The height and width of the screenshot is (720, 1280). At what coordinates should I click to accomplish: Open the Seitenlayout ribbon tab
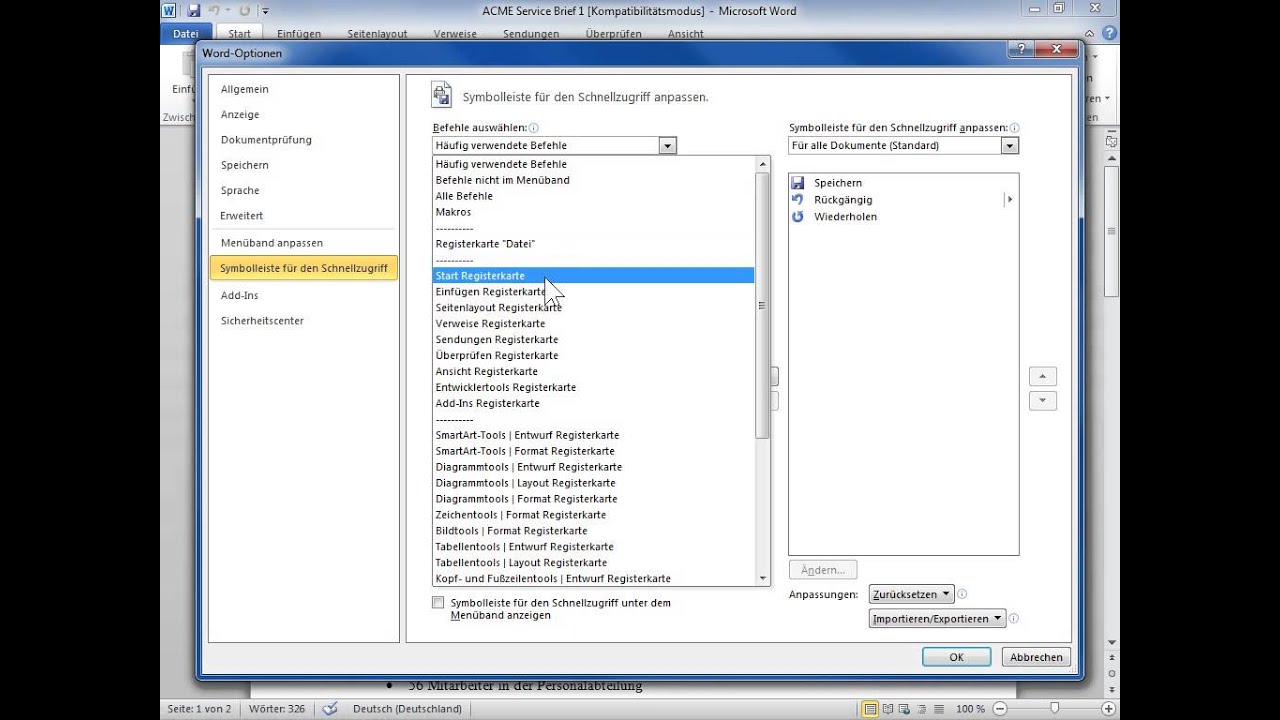[x=377, y=33]
